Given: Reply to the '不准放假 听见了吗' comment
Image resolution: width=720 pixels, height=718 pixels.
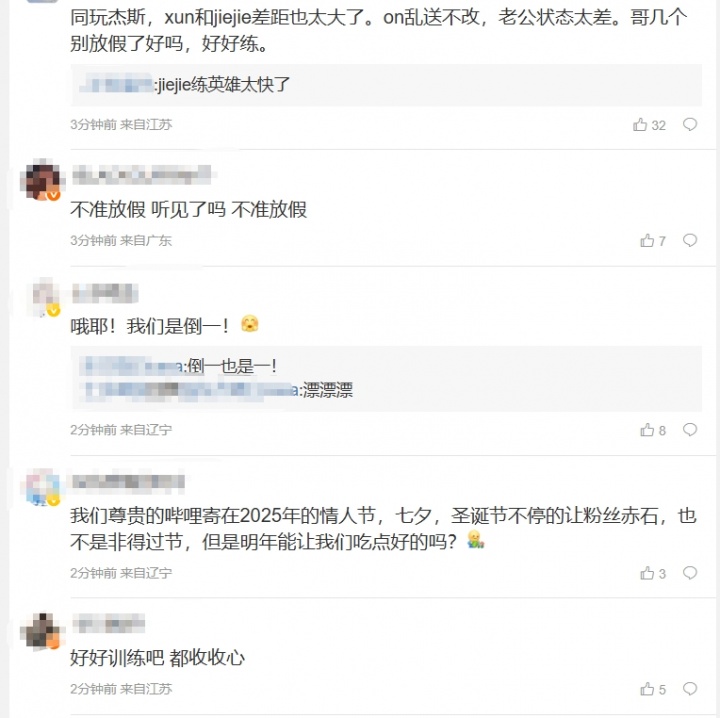Looking at the screenshot, I should [x=690, y=241].
